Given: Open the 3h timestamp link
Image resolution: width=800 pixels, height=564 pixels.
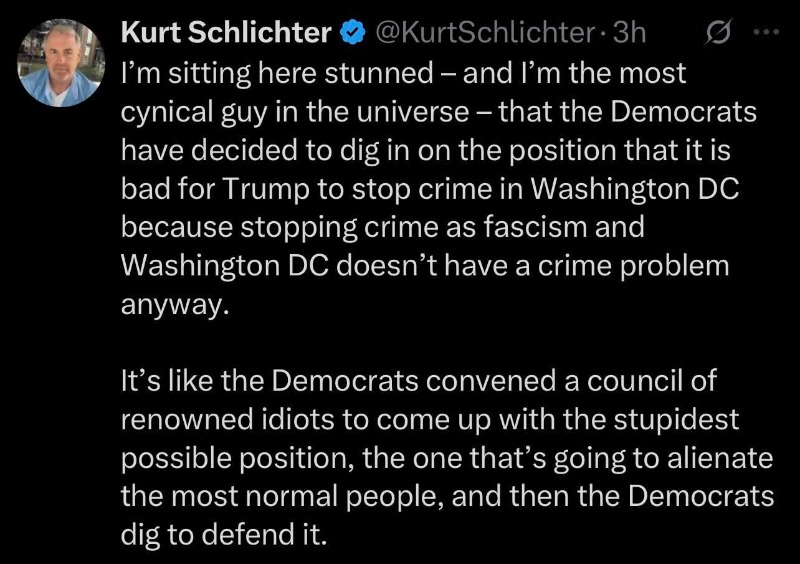Looking at the screenshot, I should pyautogui.click(x=628, y=33).
